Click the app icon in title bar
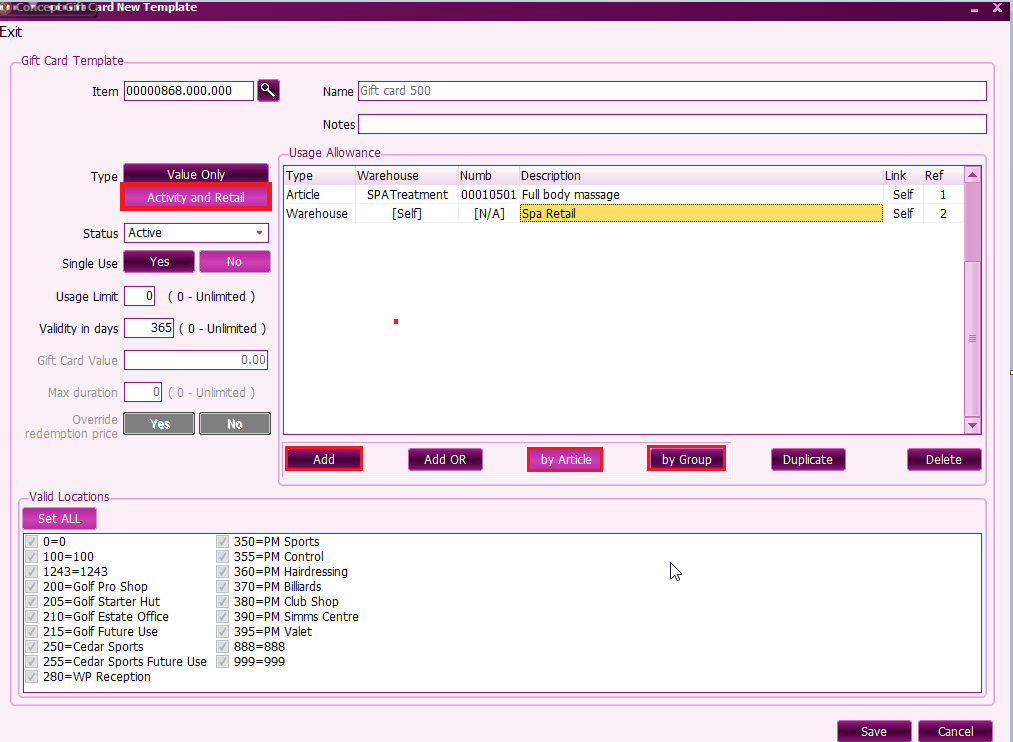 8,8
